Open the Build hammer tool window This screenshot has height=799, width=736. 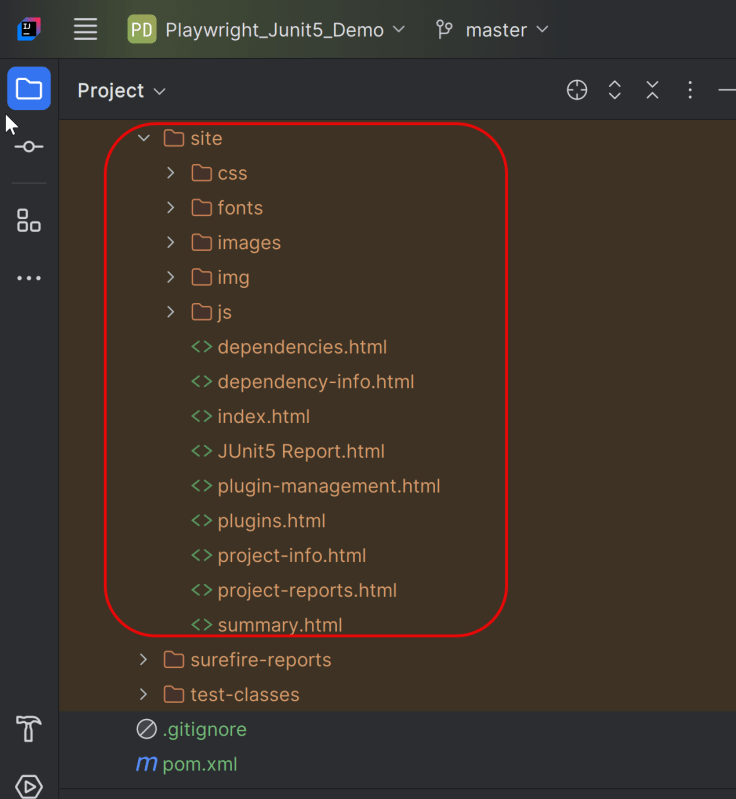(x=29, y=729)
